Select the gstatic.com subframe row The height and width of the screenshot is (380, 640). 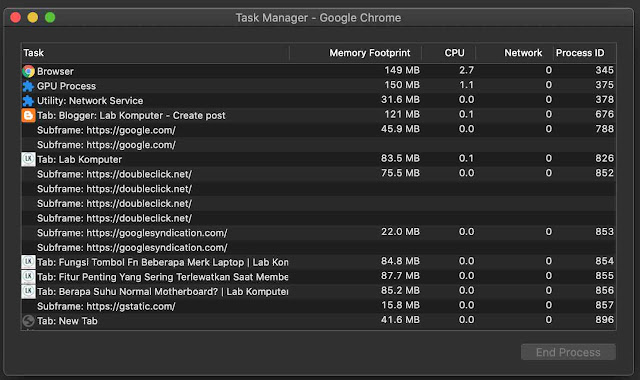pos(318,306)
